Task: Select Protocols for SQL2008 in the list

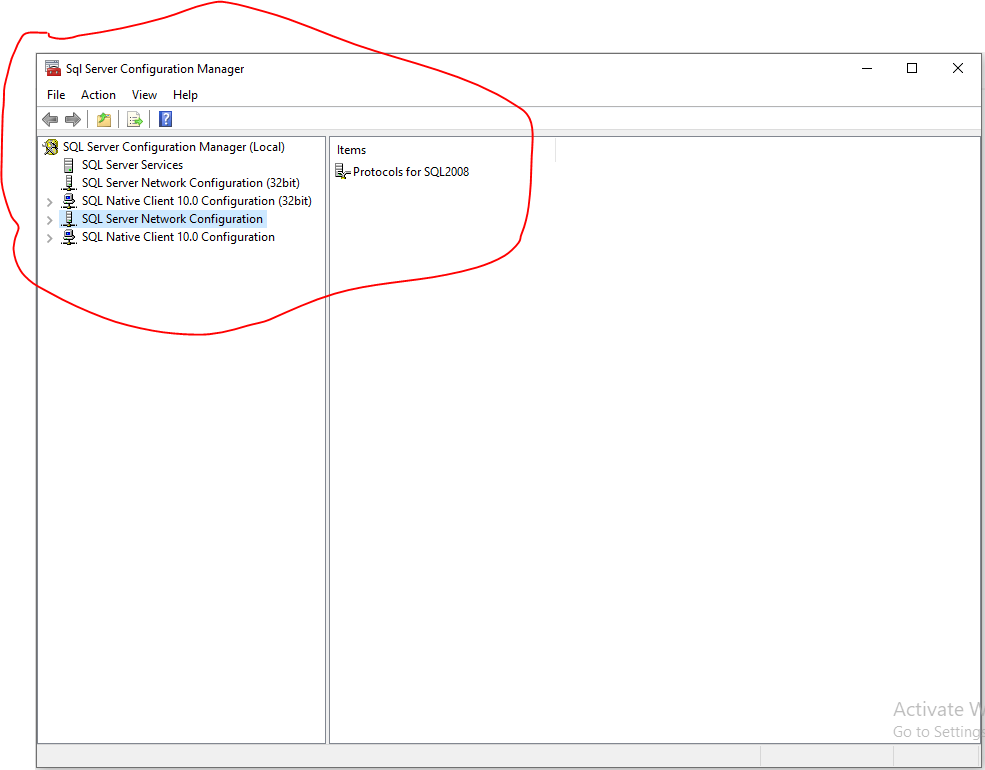Action: (x=411, y=171)
